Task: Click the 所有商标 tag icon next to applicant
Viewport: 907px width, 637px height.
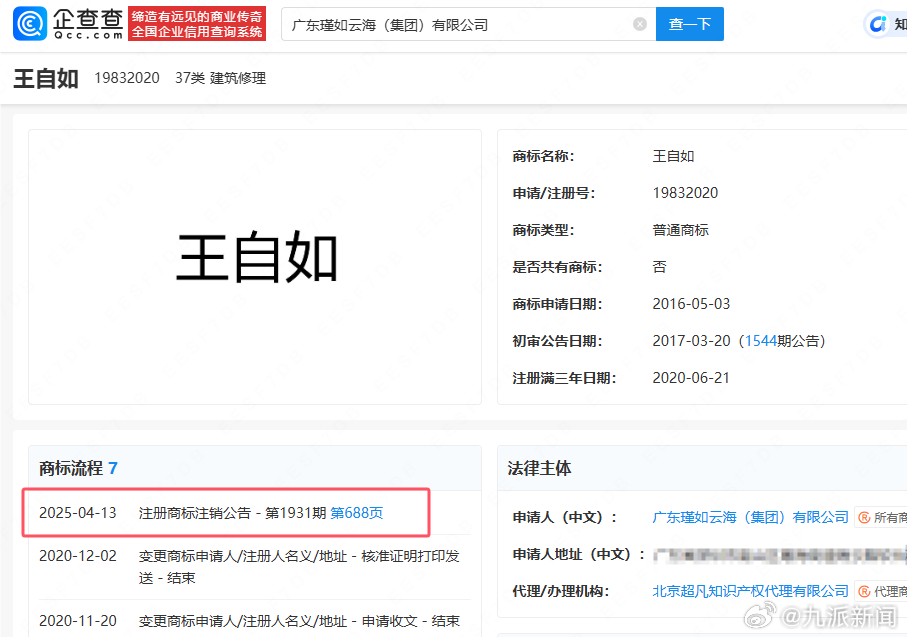Action: point(881,517)
